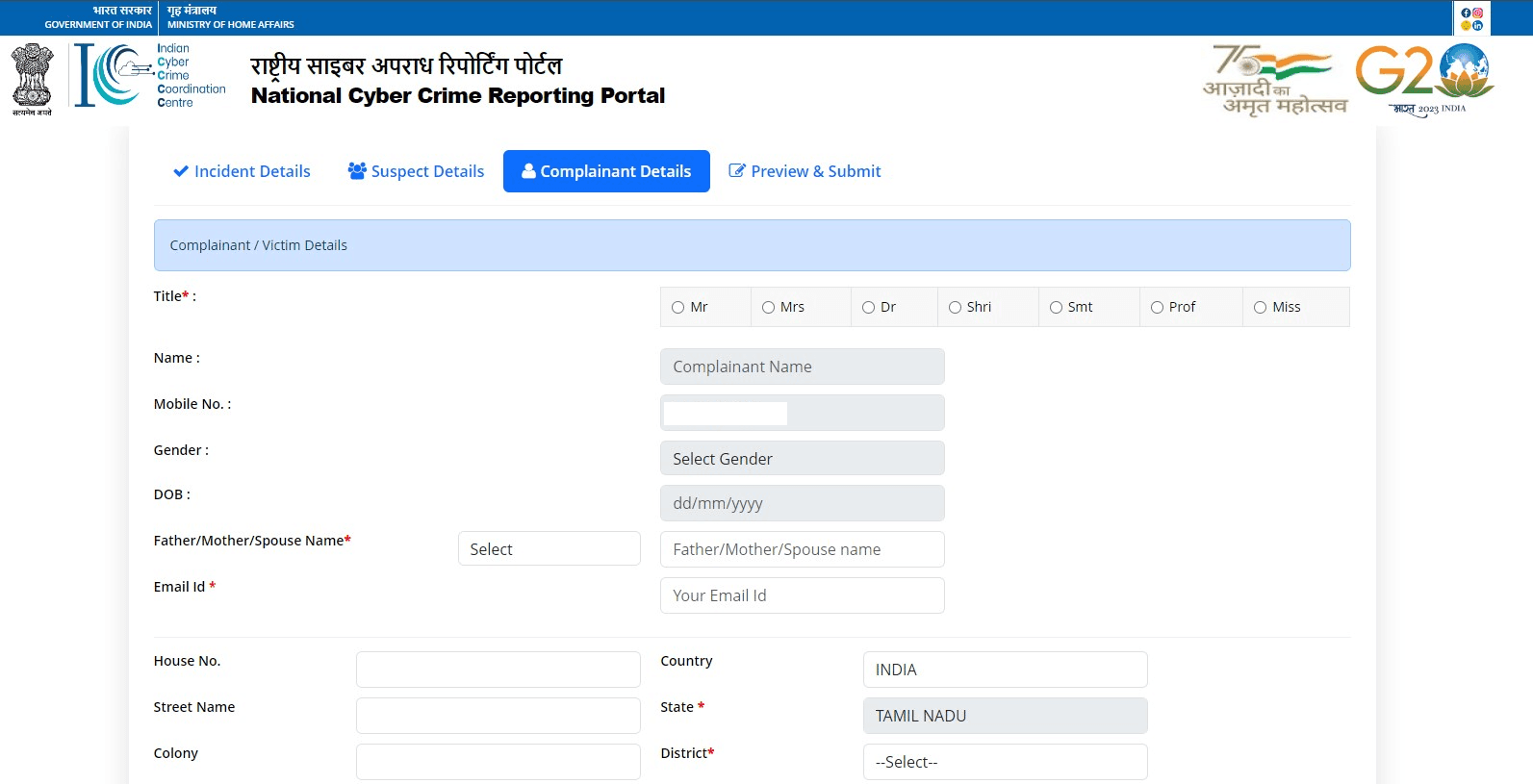
Task: Open the LinkedIn social icon
Action: (1478, 26)
